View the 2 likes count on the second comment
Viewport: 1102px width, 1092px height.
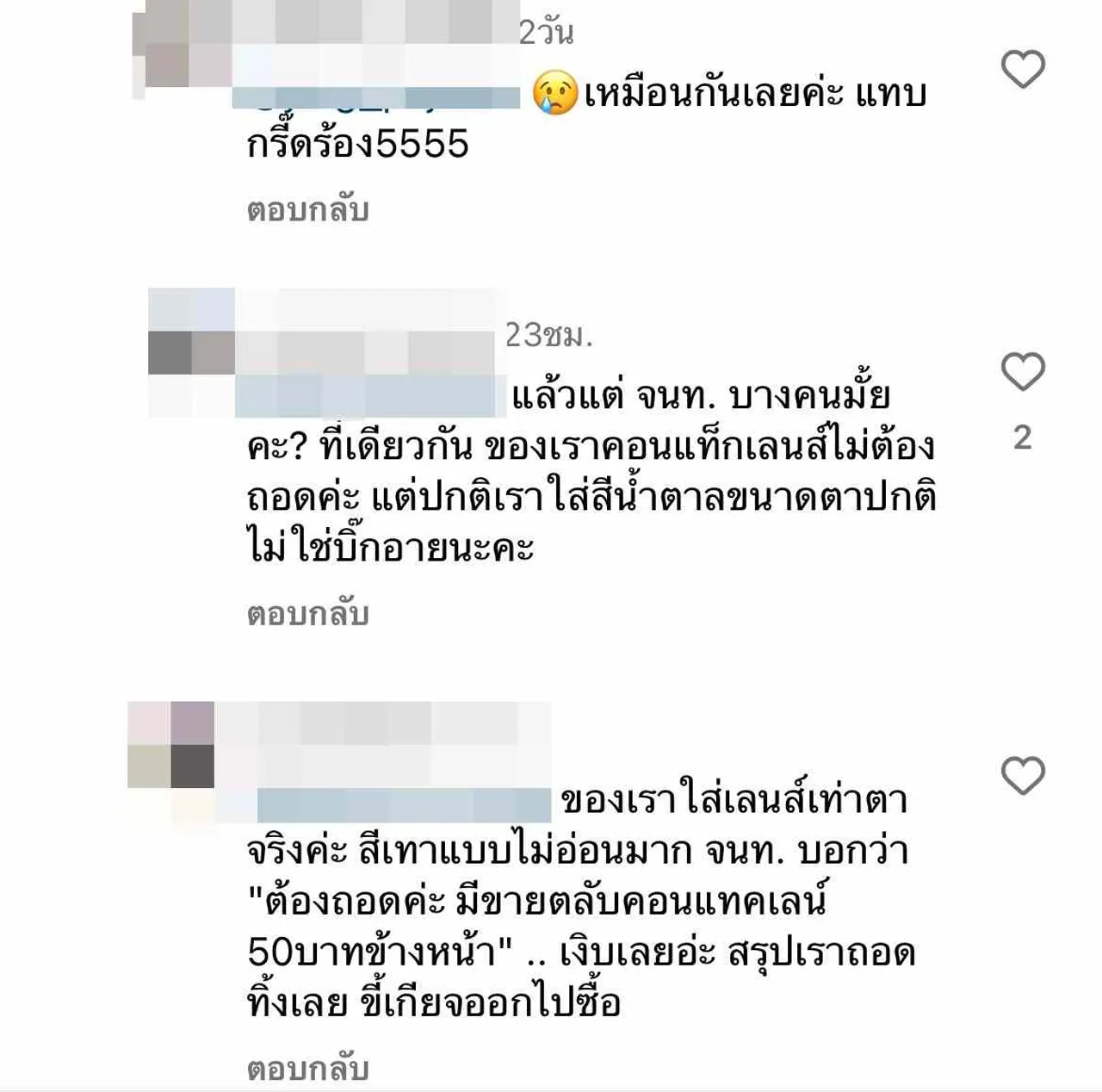click(1023, 437)
